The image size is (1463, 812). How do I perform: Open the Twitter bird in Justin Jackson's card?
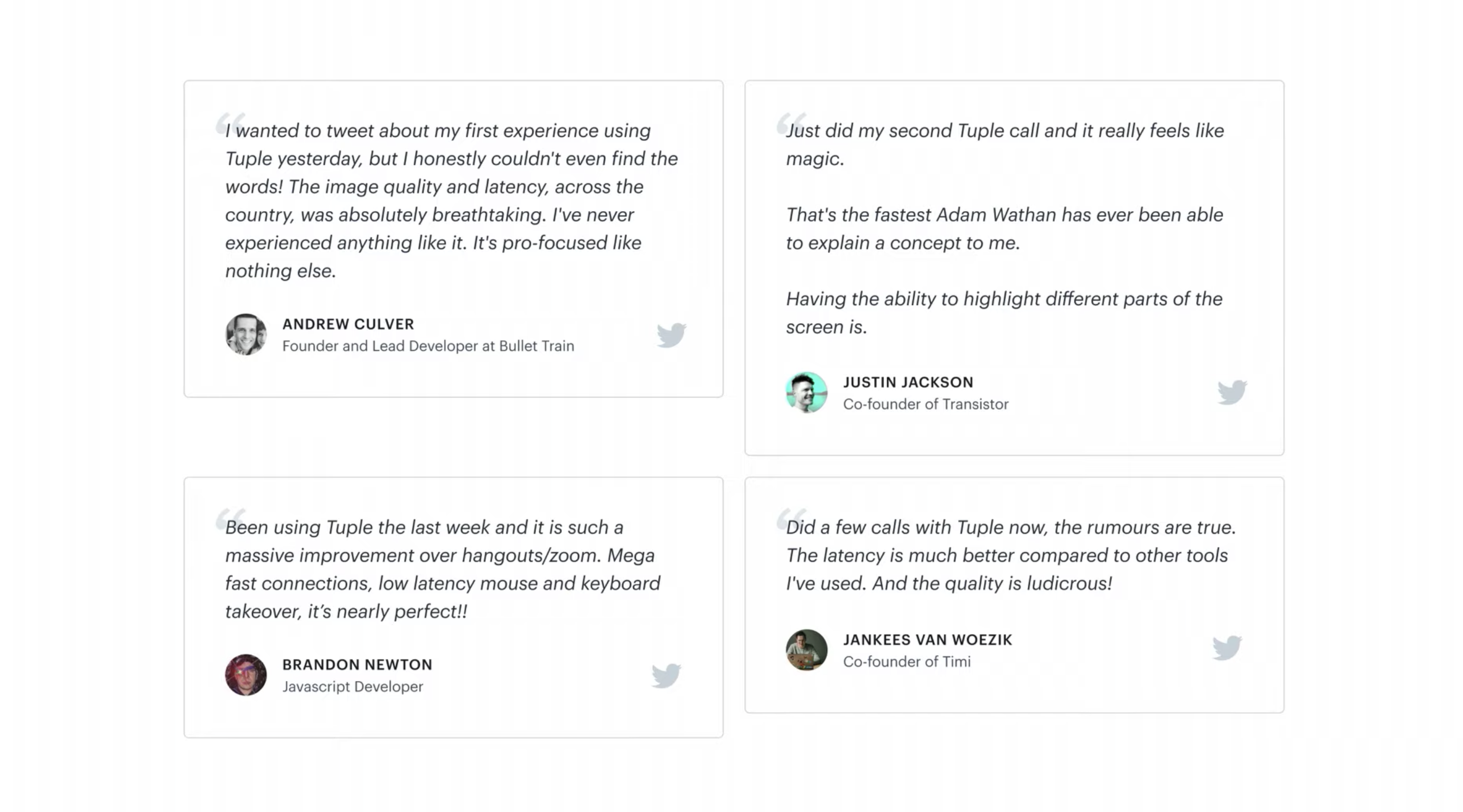(x=1232, y=392)
